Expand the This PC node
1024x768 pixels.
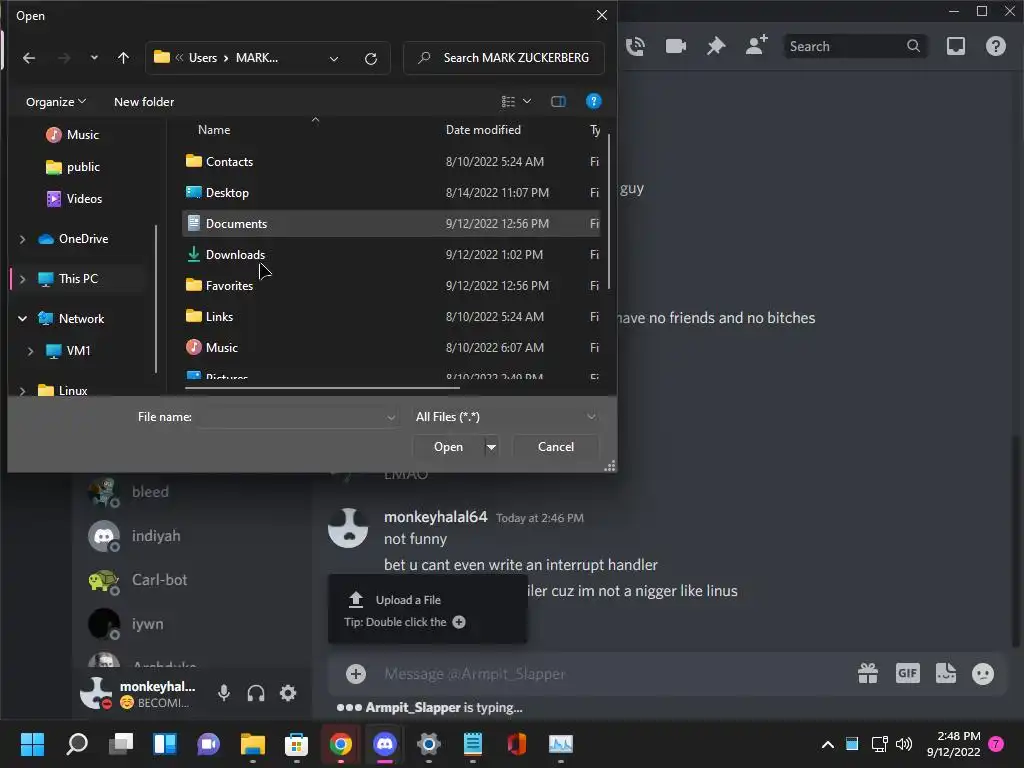(x=23, y=279)
